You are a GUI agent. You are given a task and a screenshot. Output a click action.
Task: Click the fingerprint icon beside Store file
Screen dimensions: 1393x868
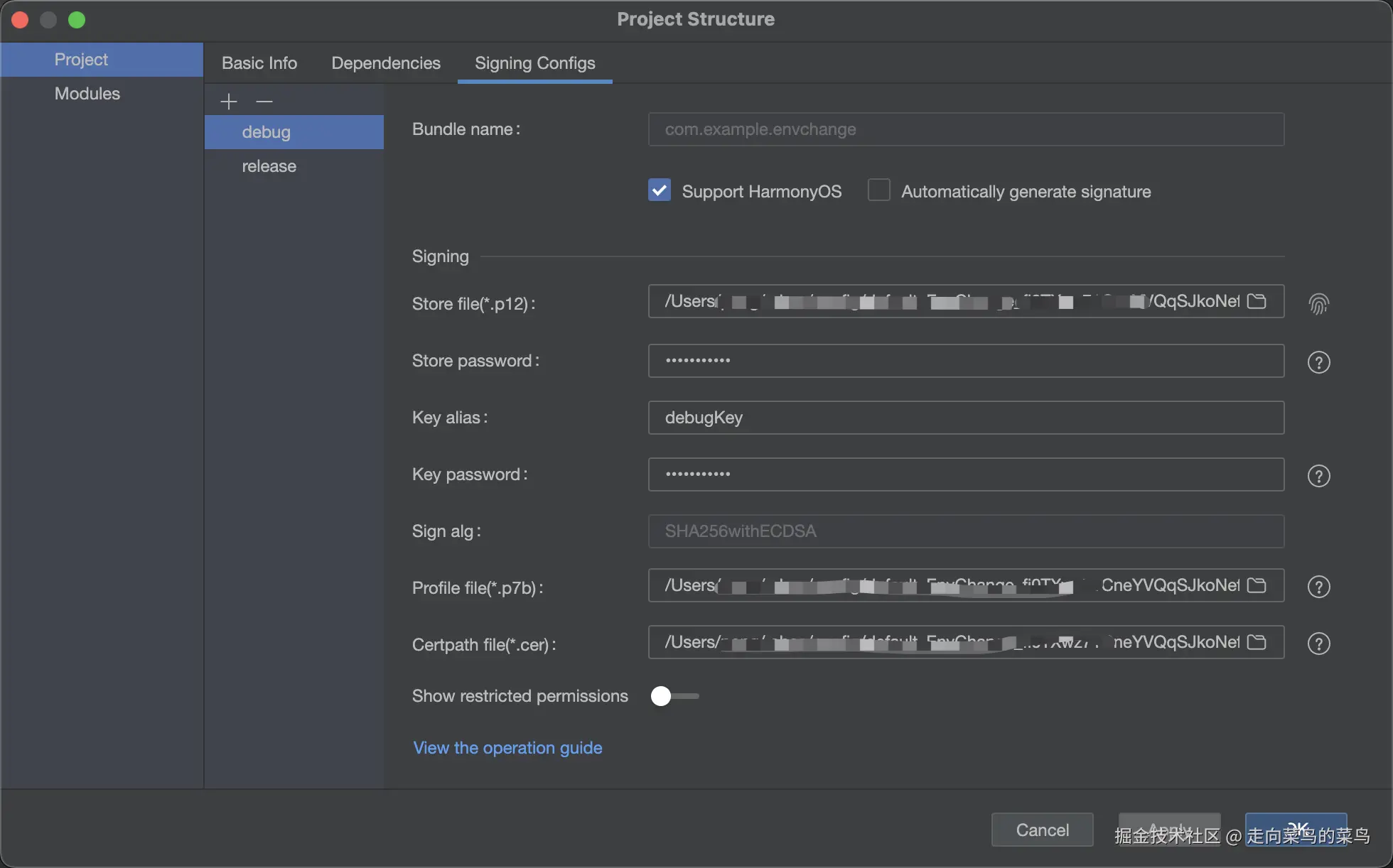click(1318, 304)
